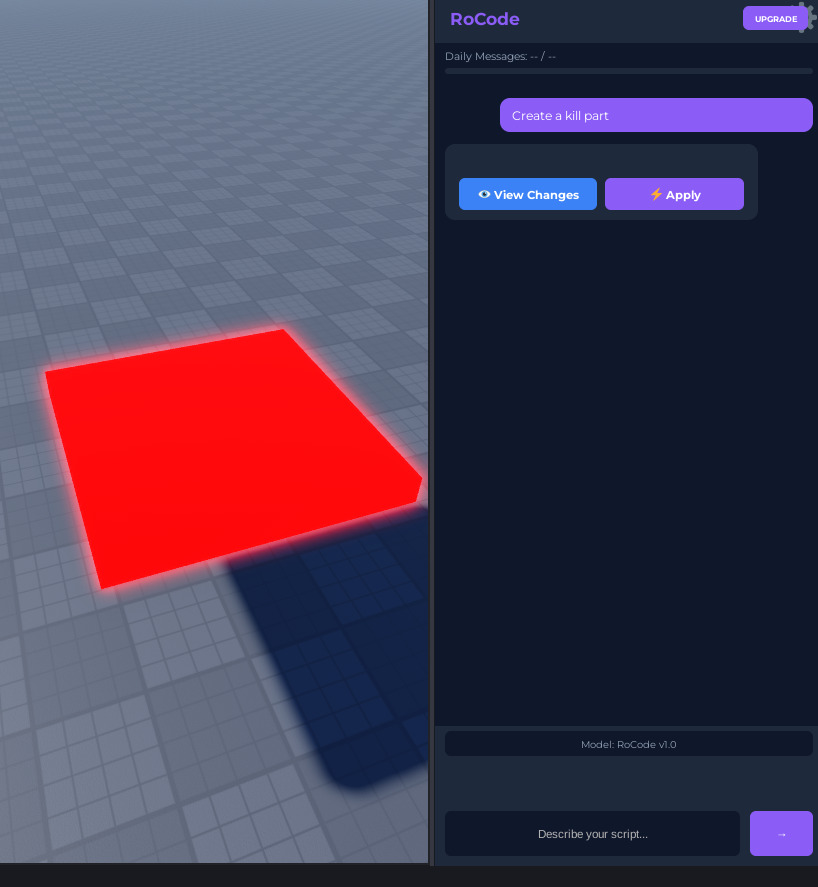Click the UPGRADE button
This screenshot has width=818, height=887.
click(x=776, y=19)
